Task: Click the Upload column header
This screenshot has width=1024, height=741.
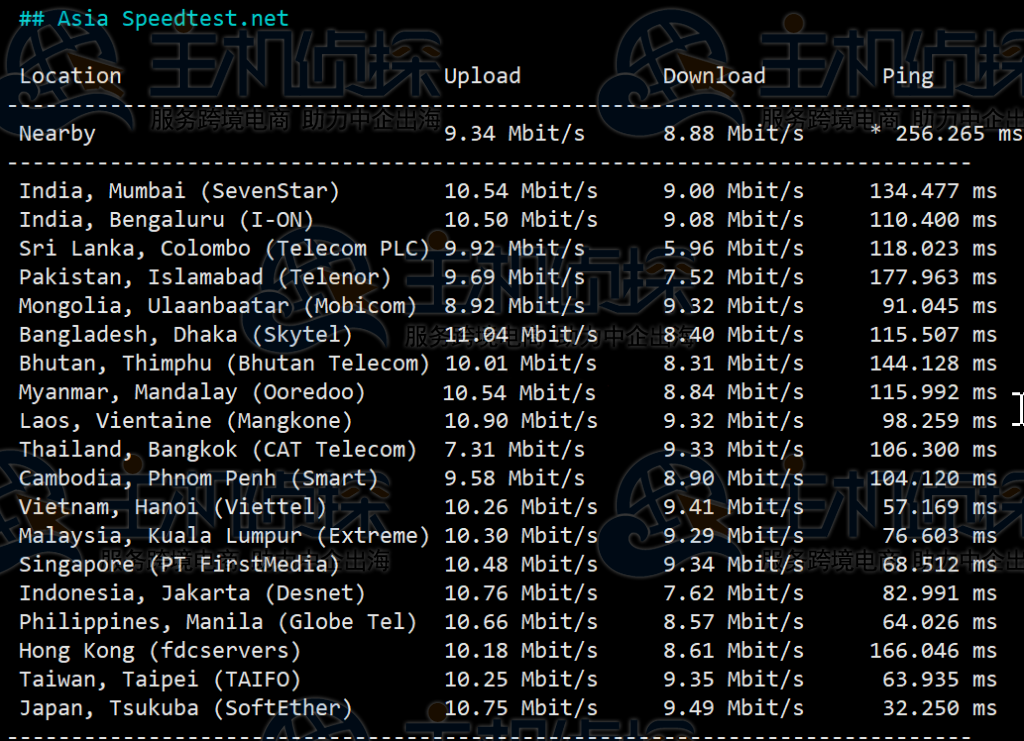Action: (482, 76)
